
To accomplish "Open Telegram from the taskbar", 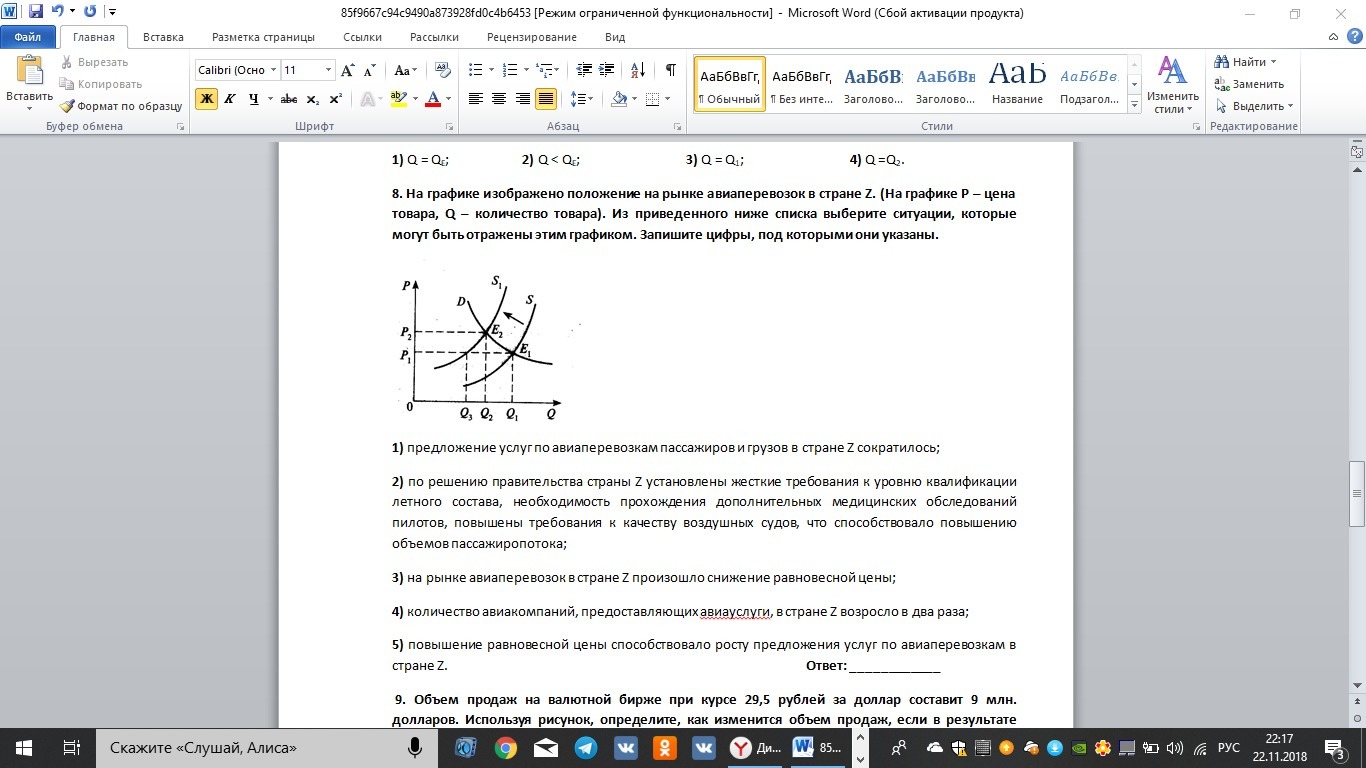I will tap(586, 747).
